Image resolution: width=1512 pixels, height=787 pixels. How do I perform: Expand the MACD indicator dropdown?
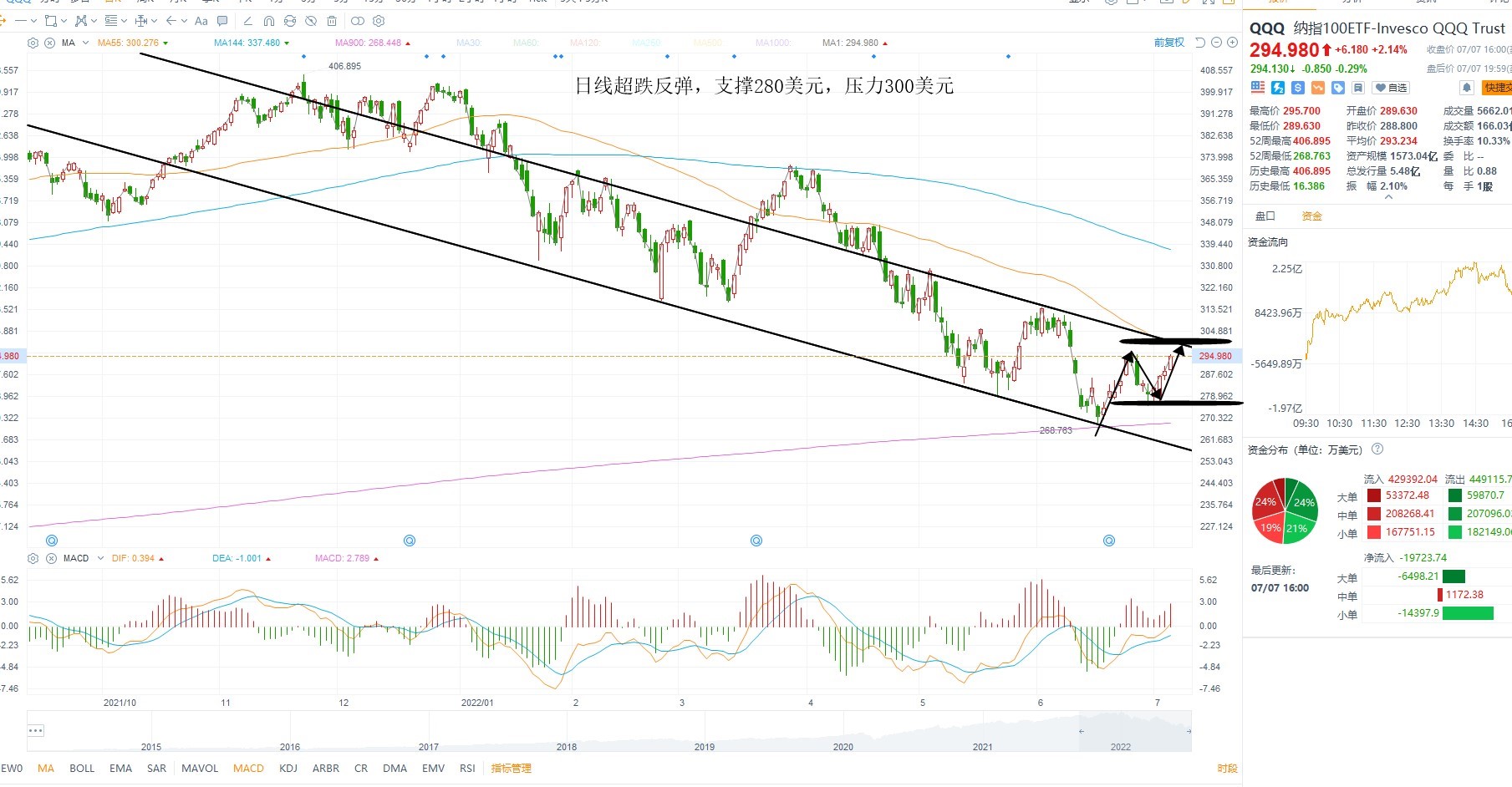(100, 558)
